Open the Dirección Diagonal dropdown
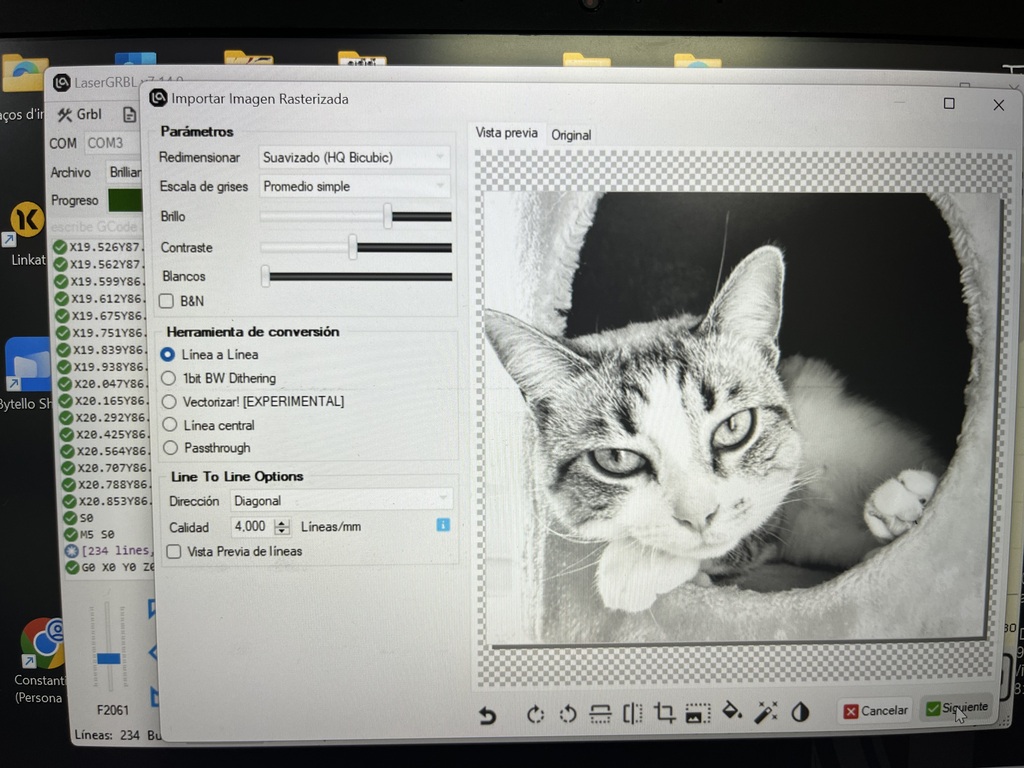 tap(341, 500)
